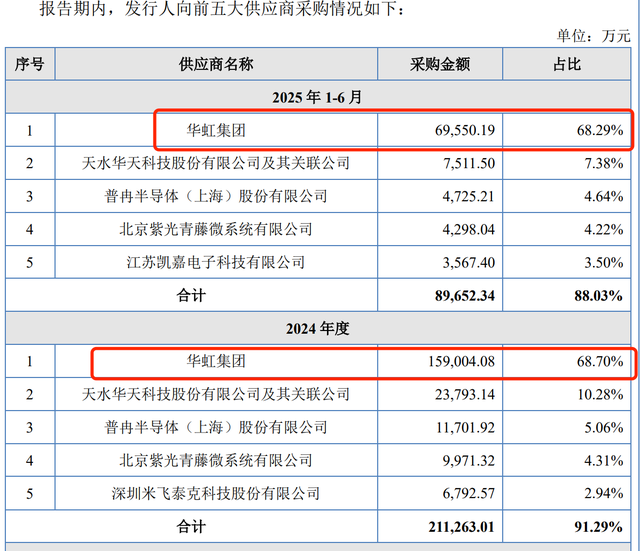
Task: Select the 占比 column header
Action: pos(566,64)
